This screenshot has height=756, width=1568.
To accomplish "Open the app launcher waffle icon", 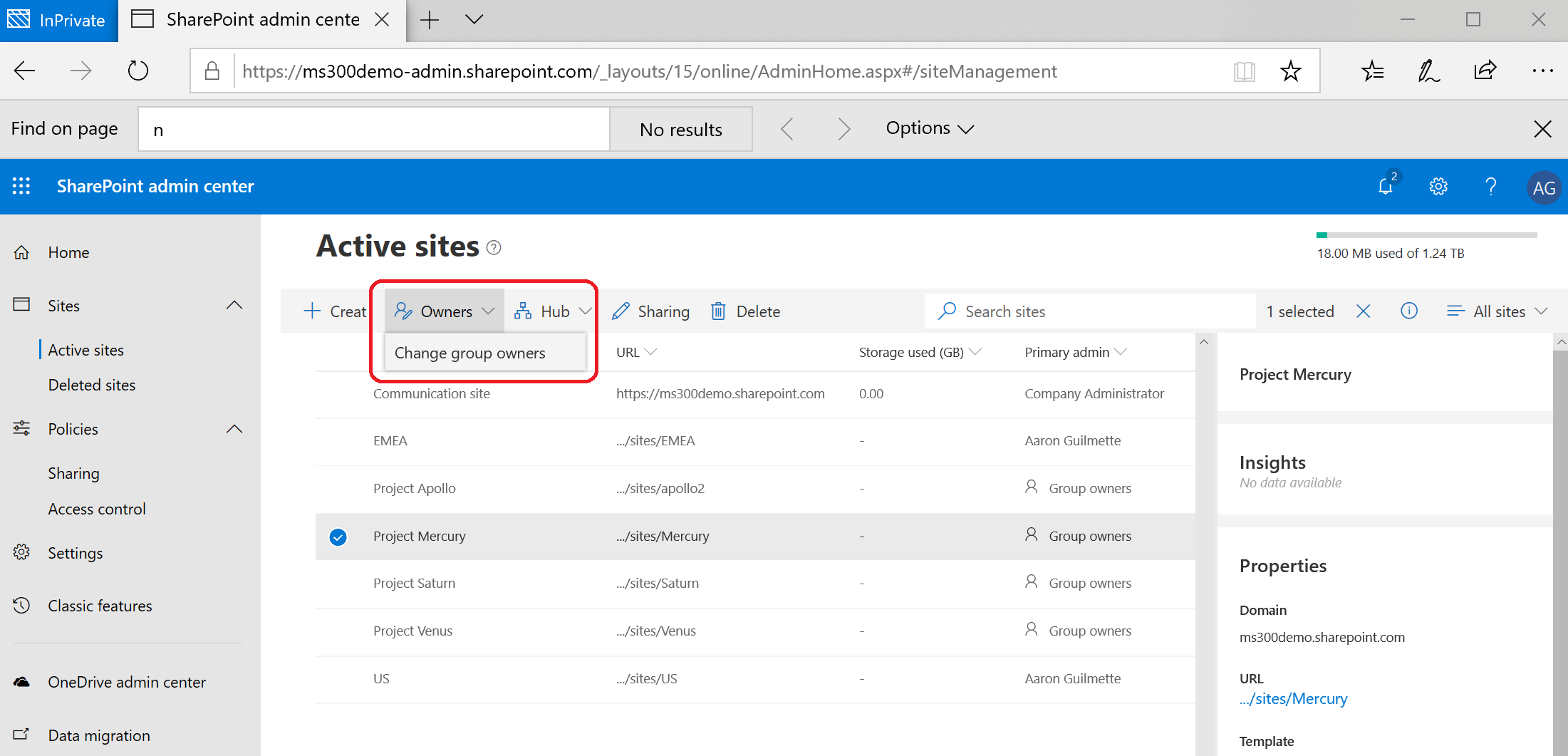I will click(21, 186).
